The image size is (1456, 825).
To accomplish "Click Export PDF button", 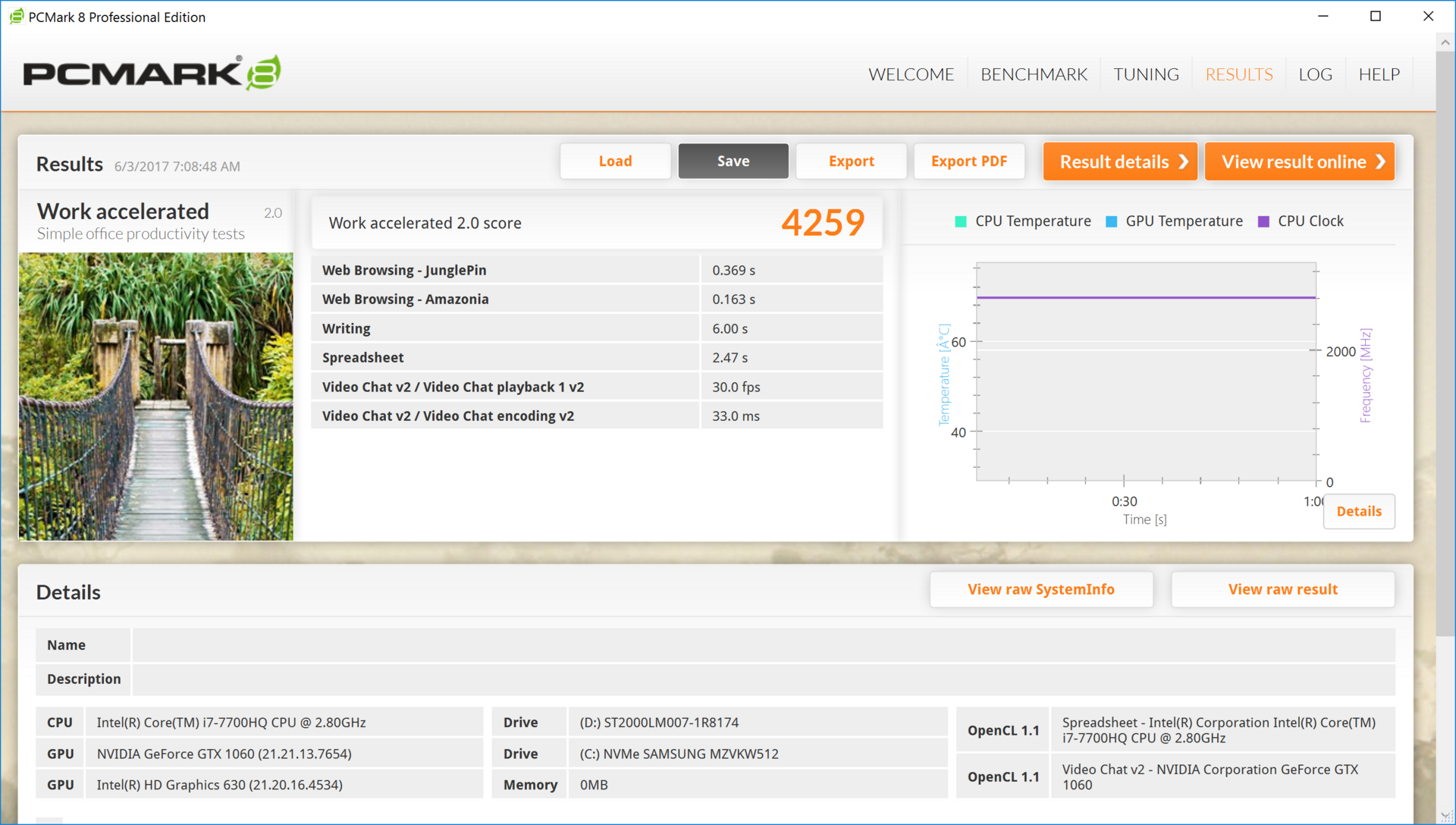I will pyautogui.click(x=969, y=161).
